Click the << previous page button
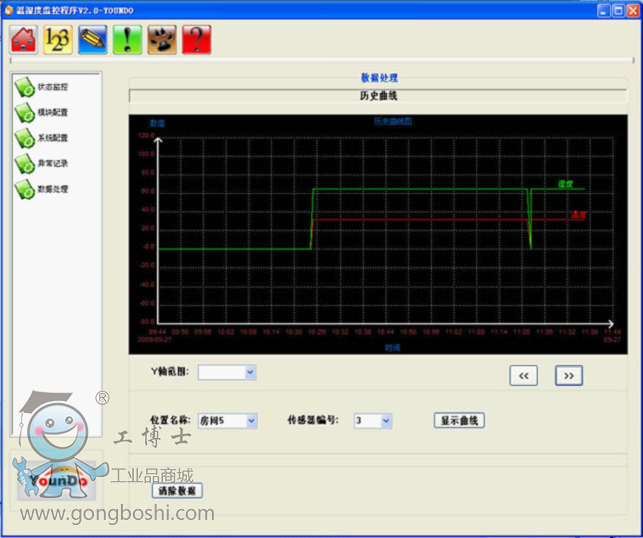Viewport: 643px width, 538px height. coord(524,376)
